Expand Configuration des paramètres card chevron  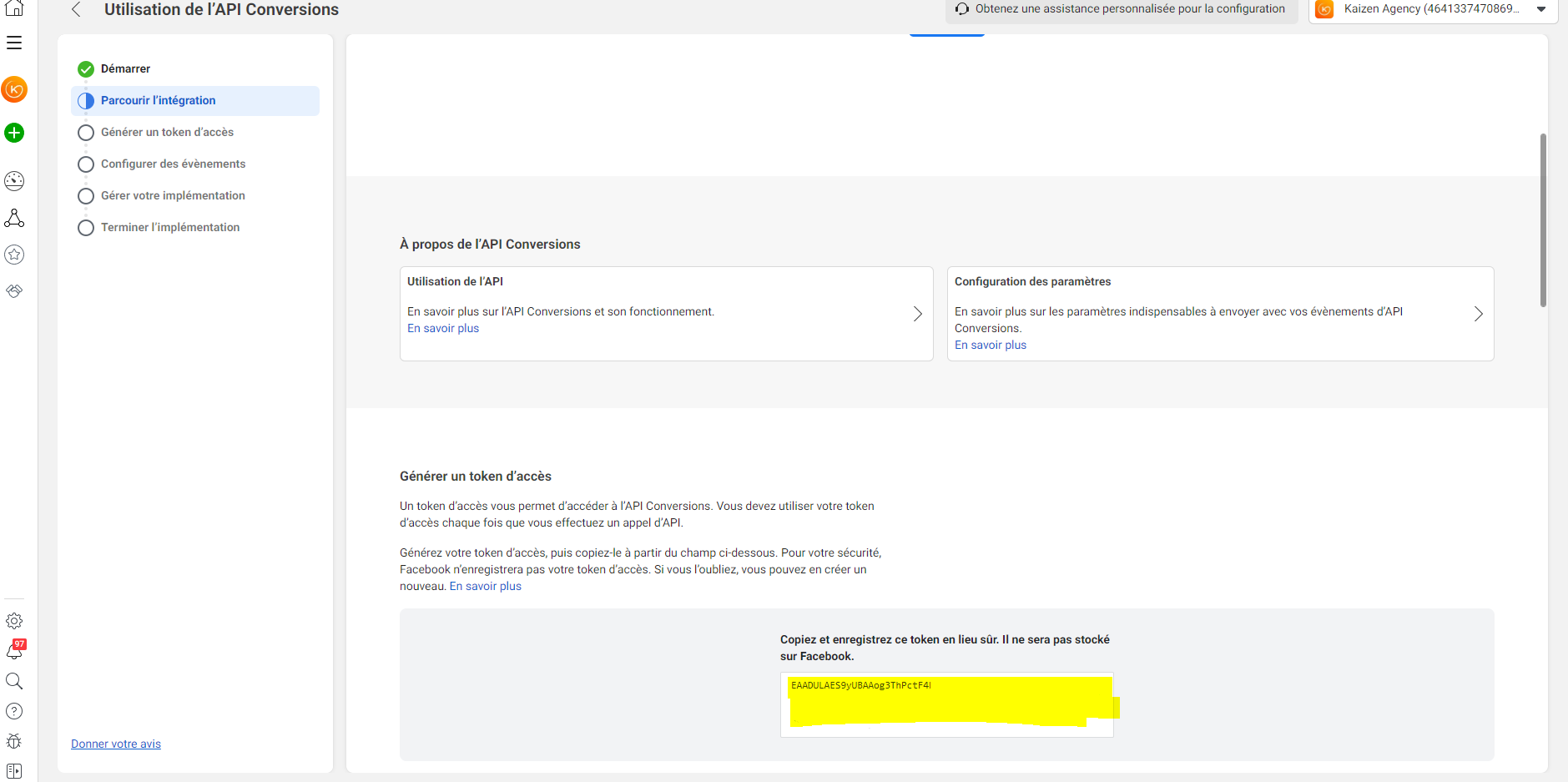click(1478, 314)
